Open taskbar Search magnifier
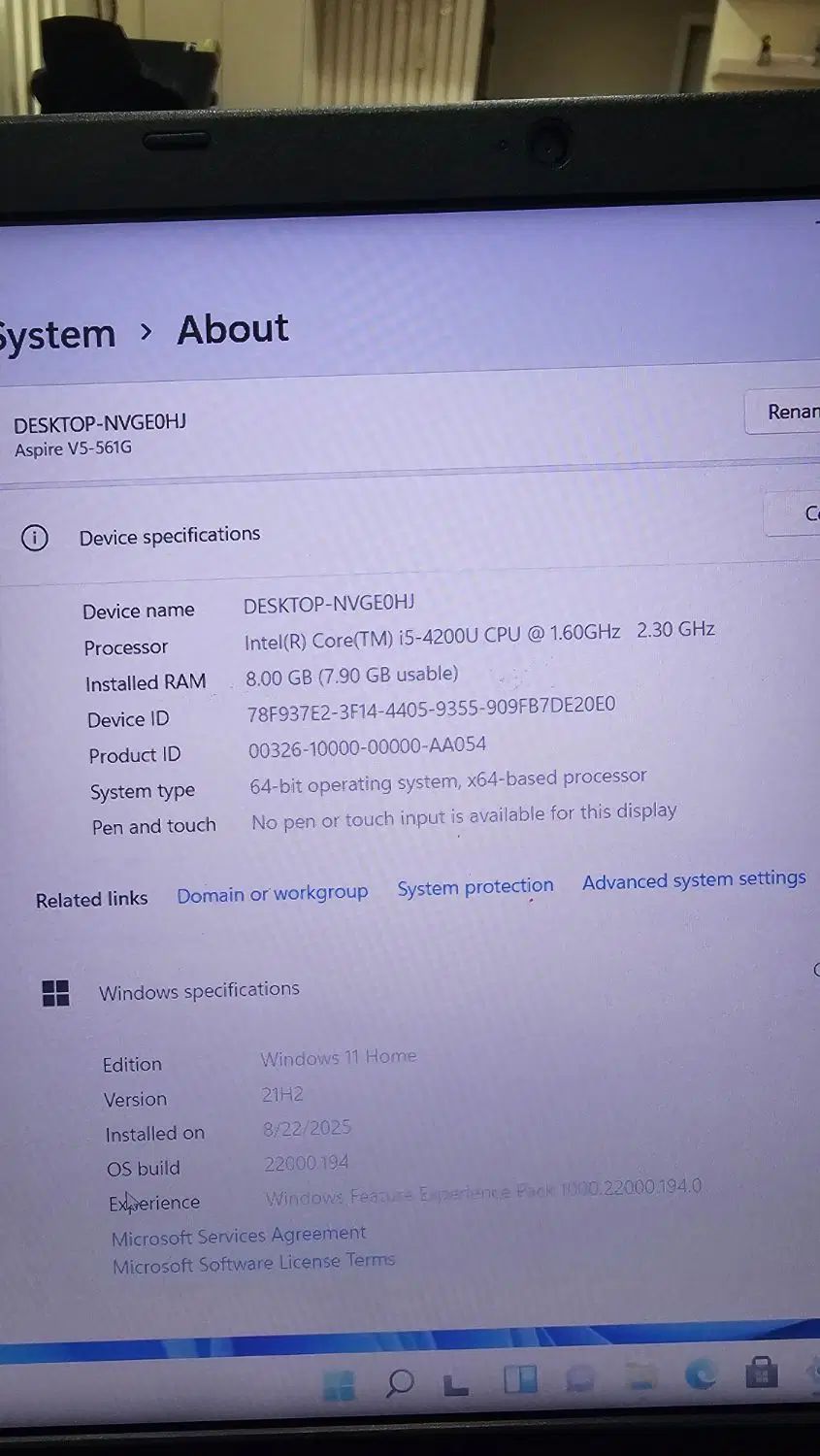Viewport: 820px width, 1456px height. pos(399,1383)
